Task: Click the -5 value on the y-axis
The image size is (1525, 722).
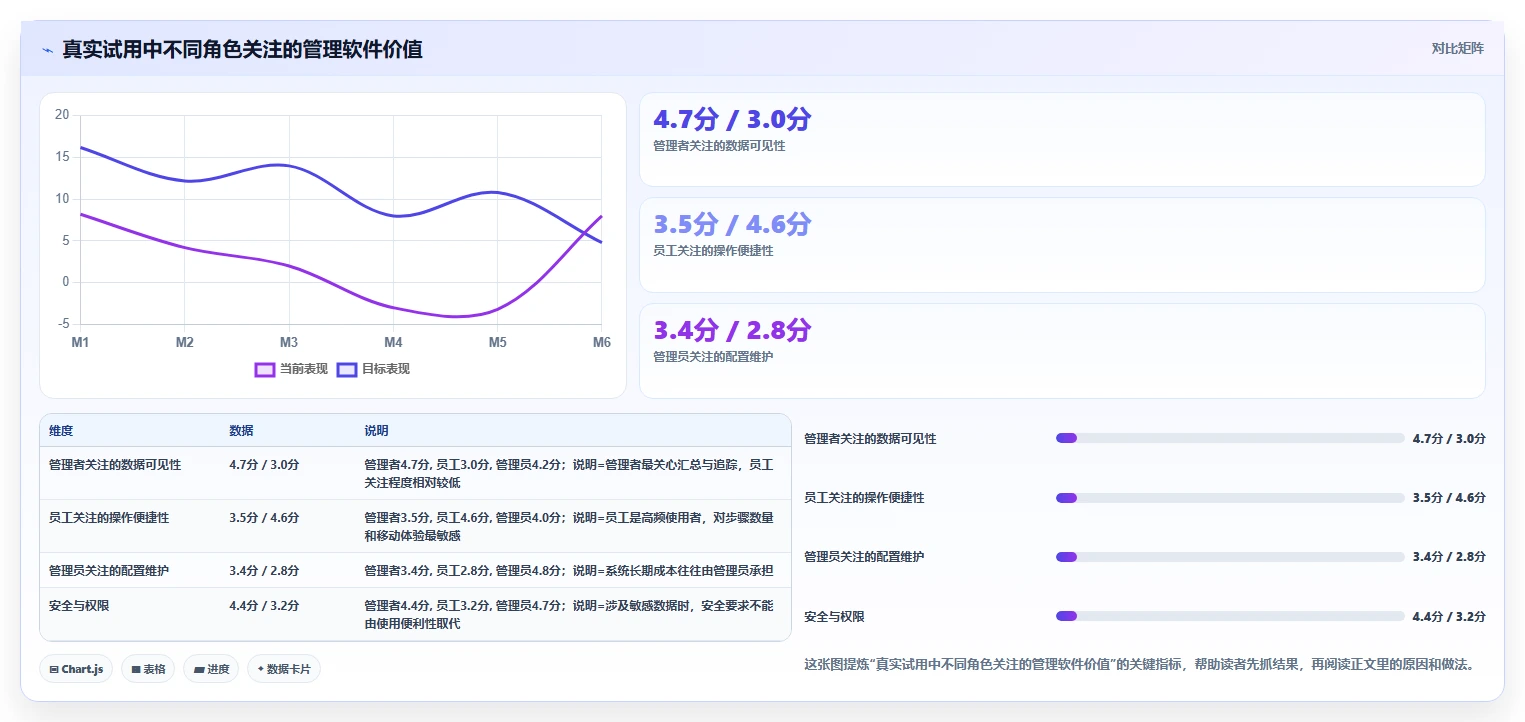Action: 64,324
